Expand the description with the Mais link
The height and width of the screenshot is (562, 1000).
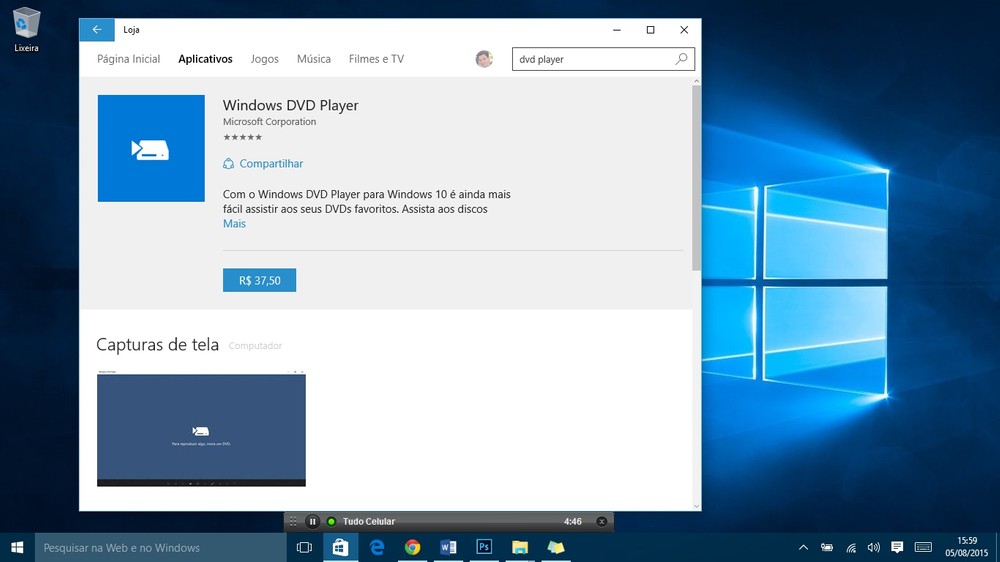[x=234, y=223]
